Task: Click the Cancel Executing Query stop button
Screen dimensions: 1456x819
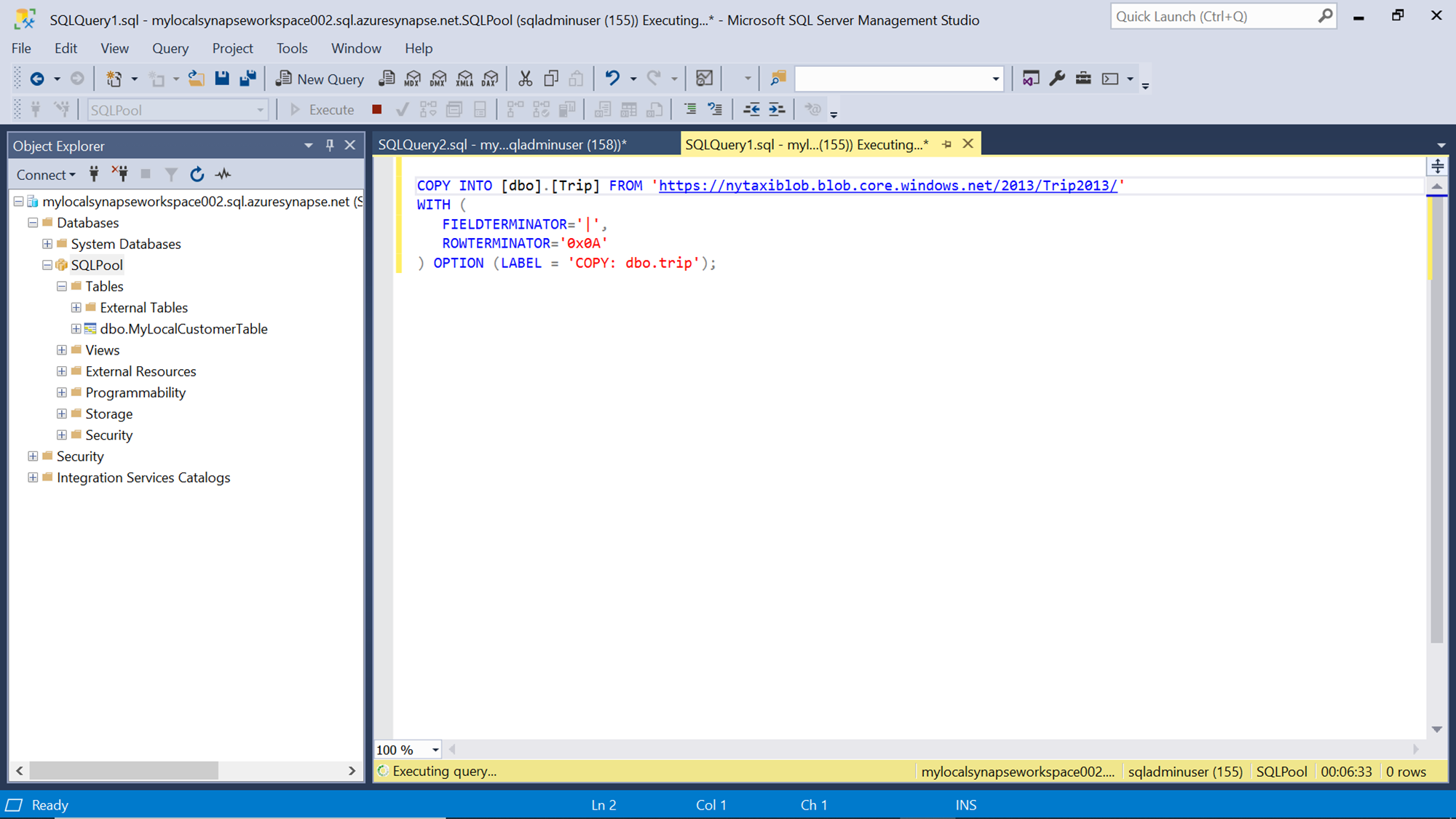Action: tap(376, 110)
